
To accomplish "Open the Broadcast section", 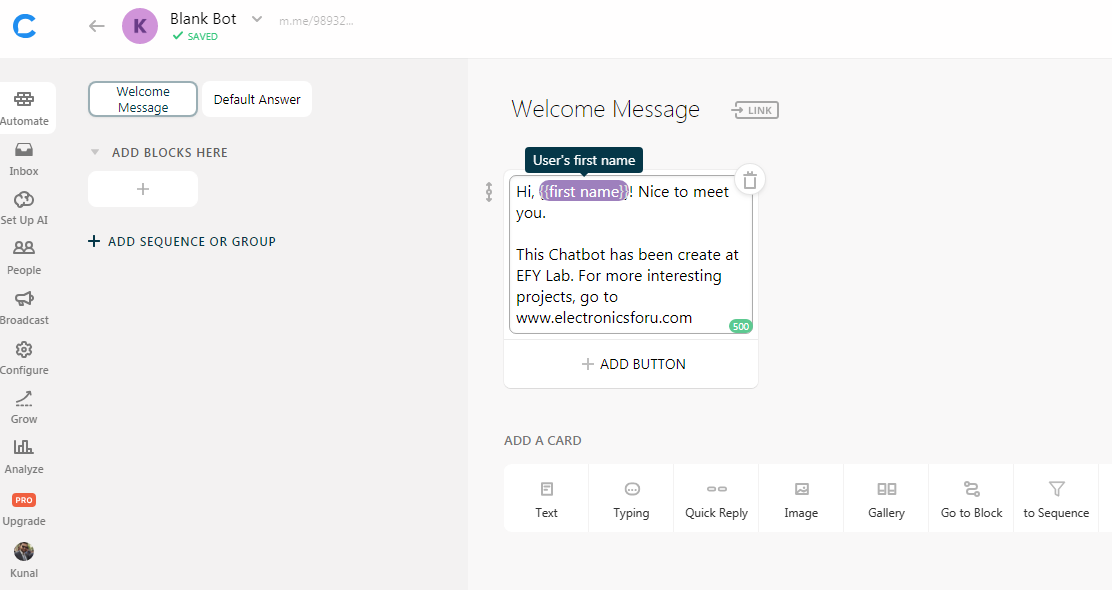I will [x=24, y=307].
